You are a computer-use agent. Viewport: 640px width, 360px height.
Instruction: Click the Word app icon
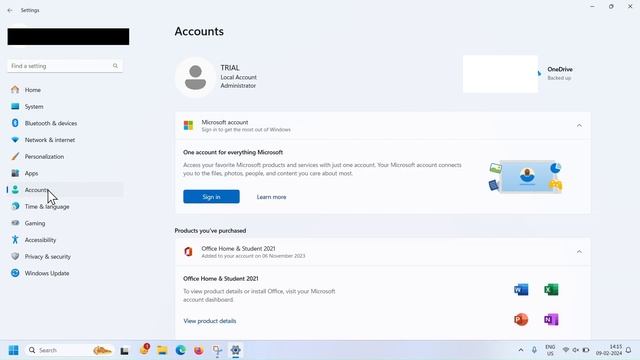pyautogui.click(x=521, y=290)
